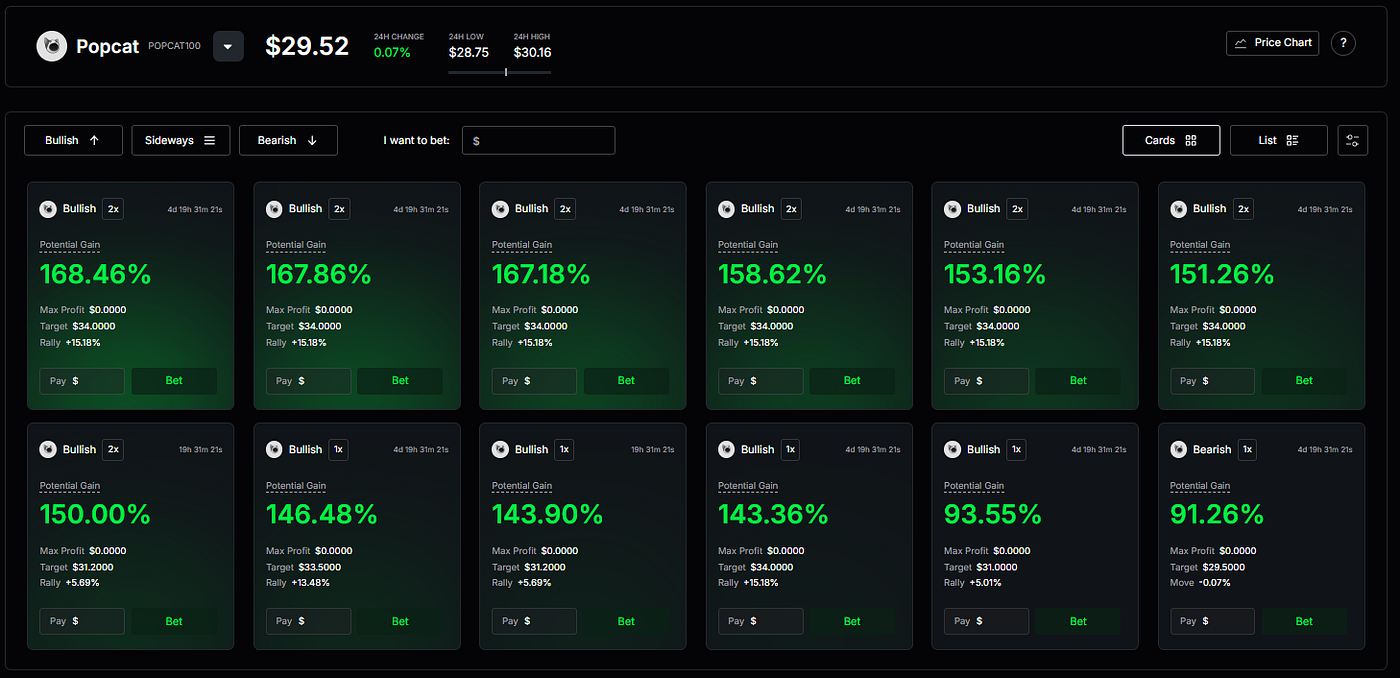
Task: Click Bet on the 168.46% card
Action: pos(174,380)
